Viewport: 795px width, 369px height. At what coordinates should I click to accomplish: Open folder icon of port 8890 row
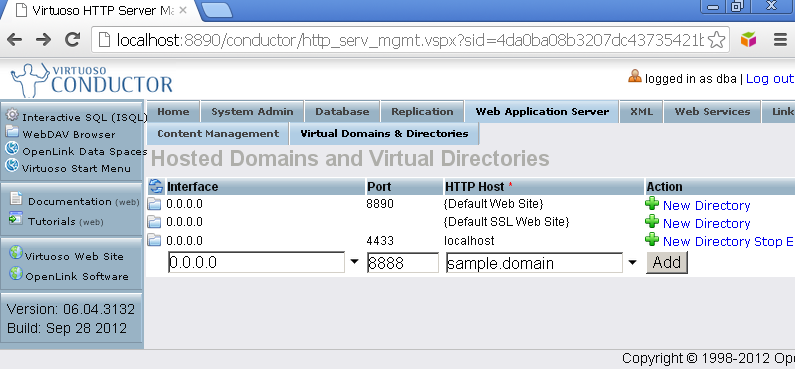[155, 204]
